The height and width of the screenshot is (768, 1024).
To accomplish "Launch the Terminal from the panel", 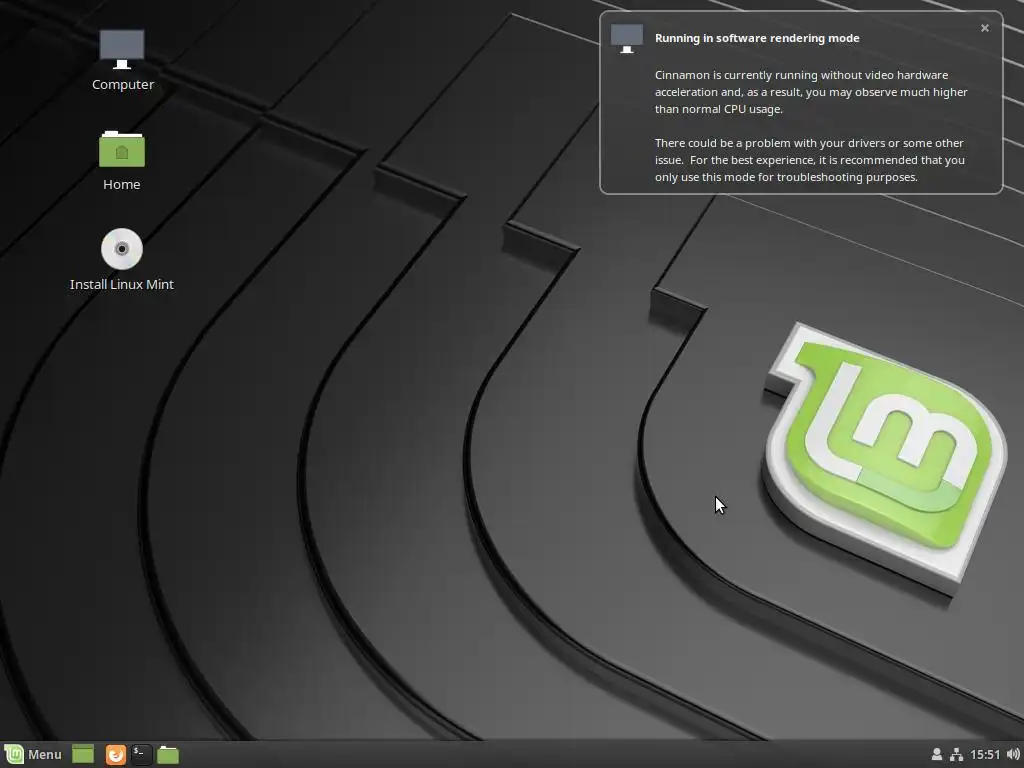I will (142, 754).
